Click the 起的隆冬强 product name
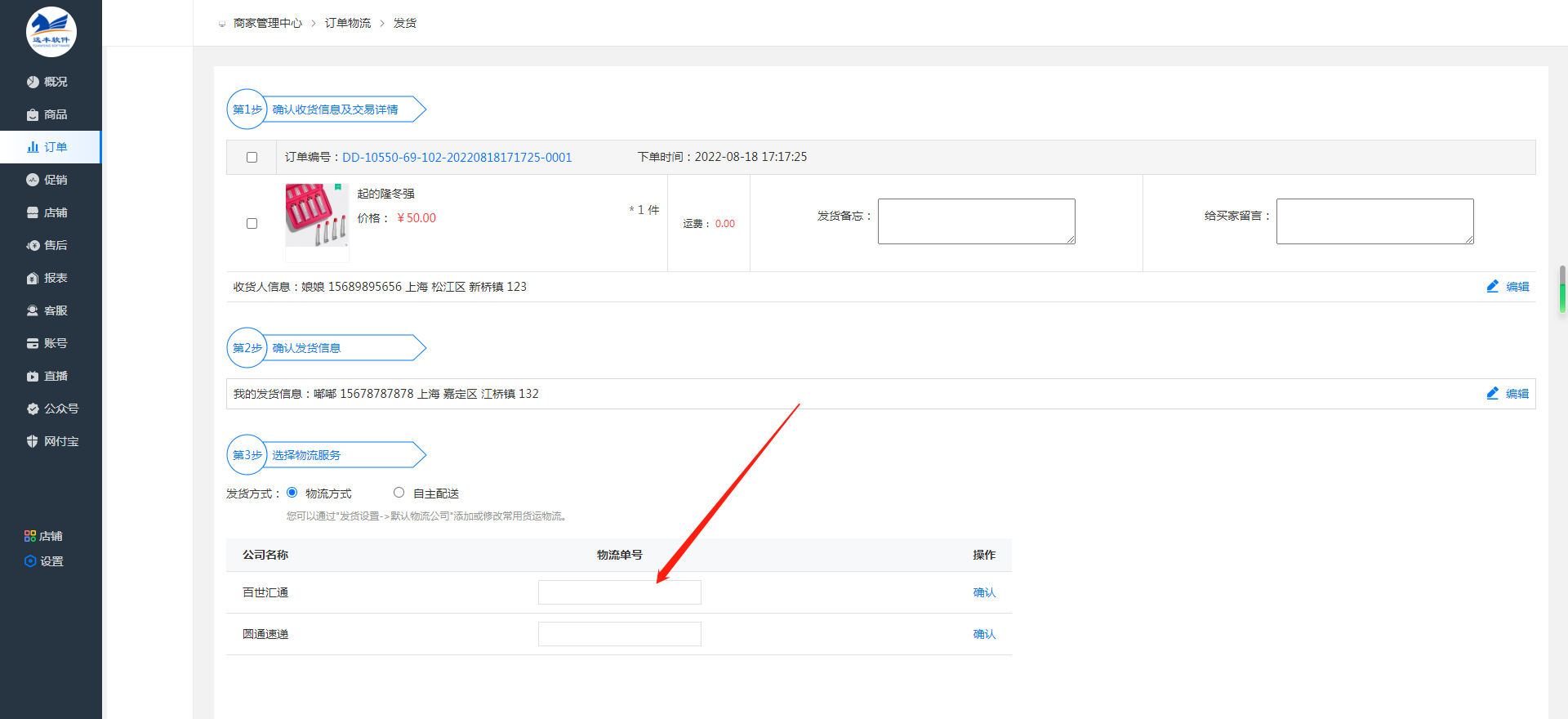This screenshot has height=719, width=1568. tap(385, 194)
